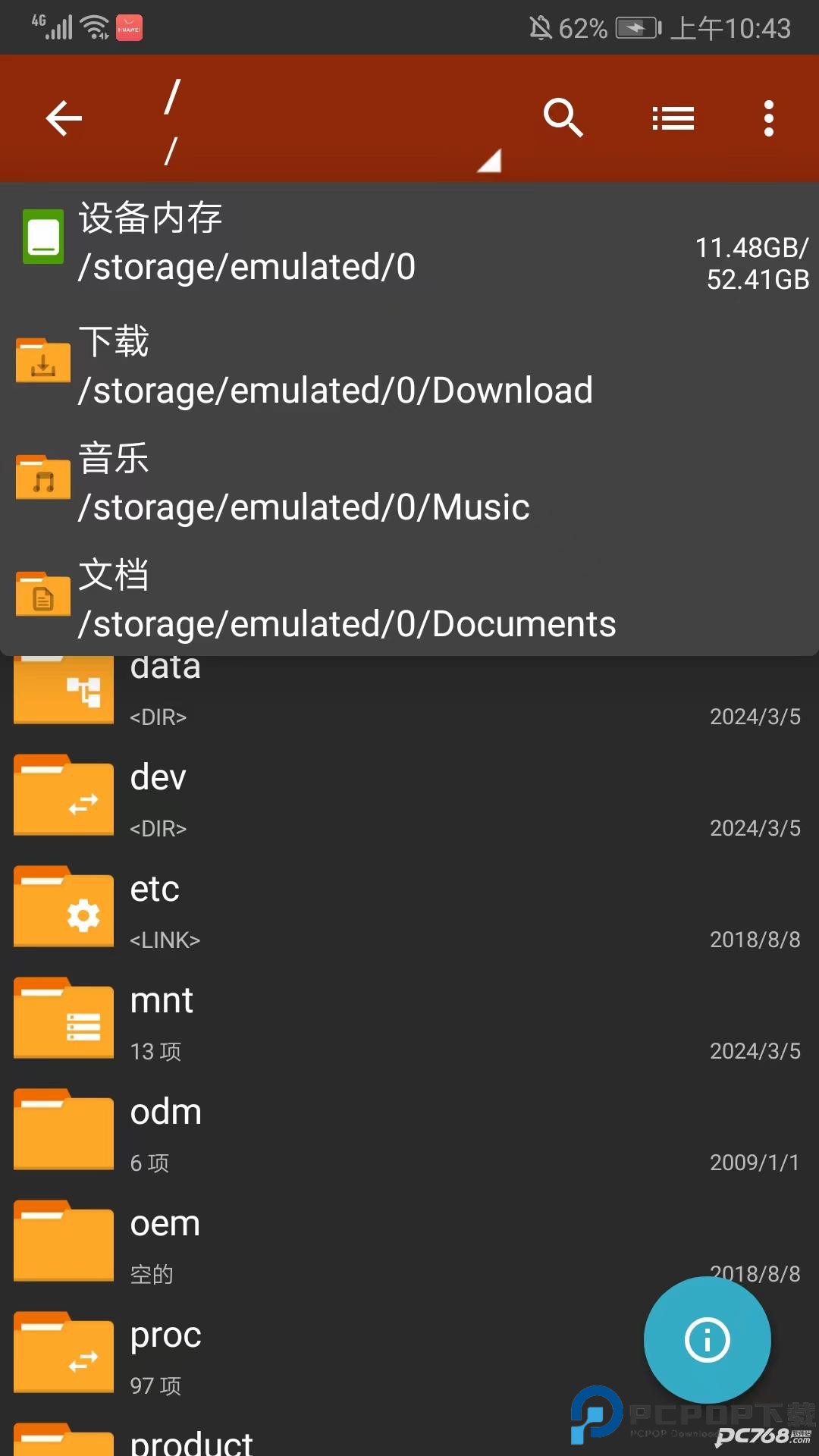The image size is (819, 1456).
Task: Select /storage/emulated/0/Download from the list
Action: tap(335, 391)
